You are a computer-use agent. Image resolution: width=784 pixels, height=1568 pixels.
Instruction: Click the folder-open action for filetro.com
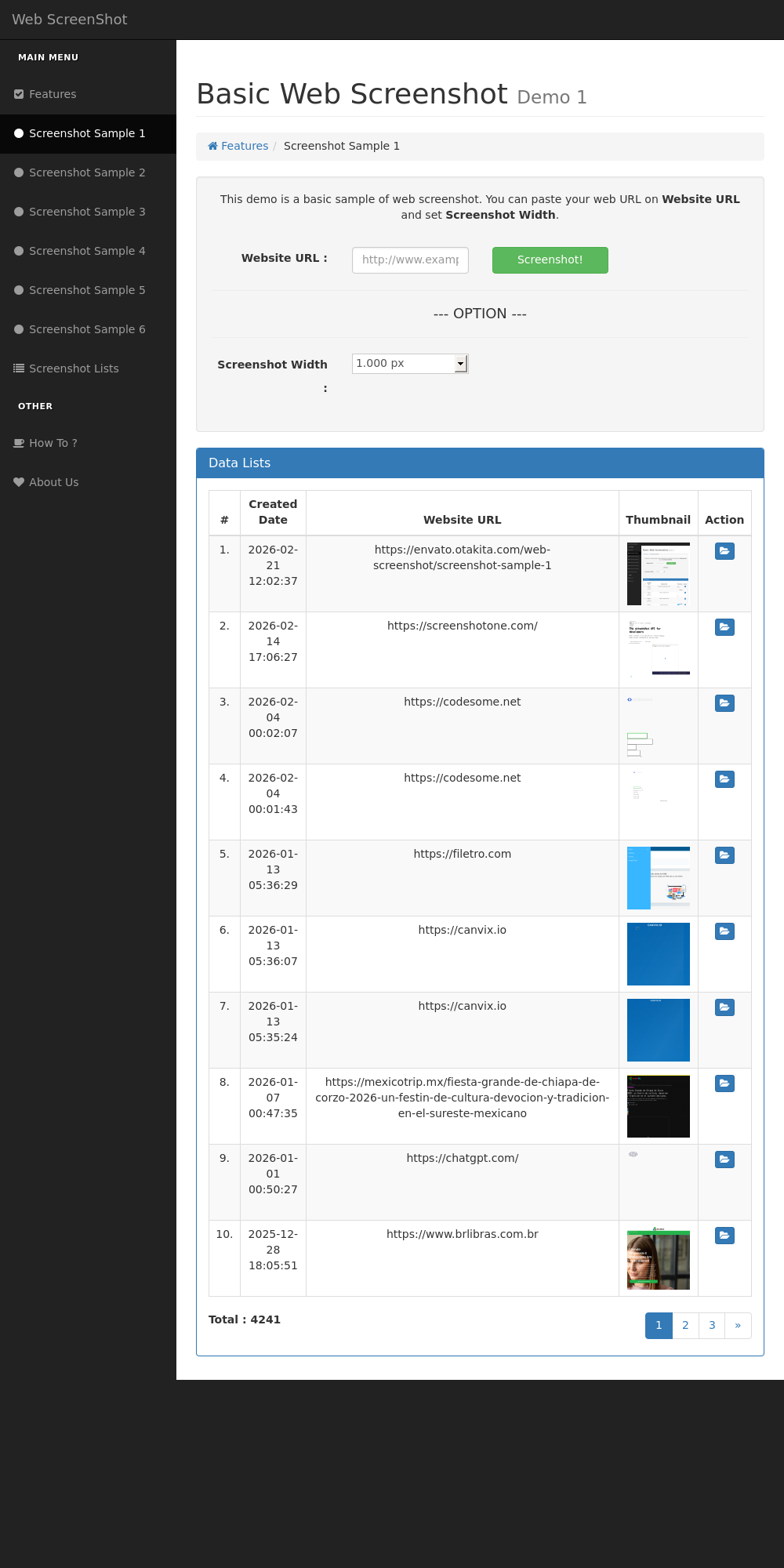[x=724, y=855]
